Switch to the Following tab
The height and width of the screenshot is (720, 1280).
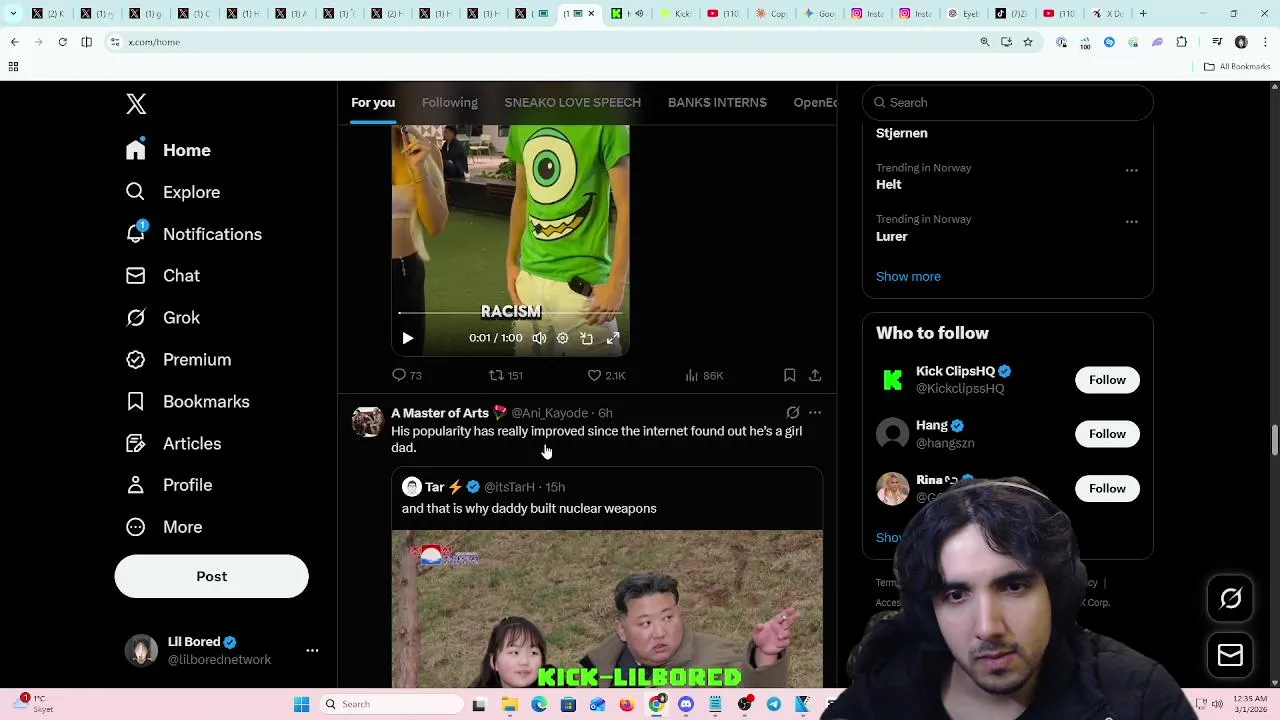coord(449,103)
